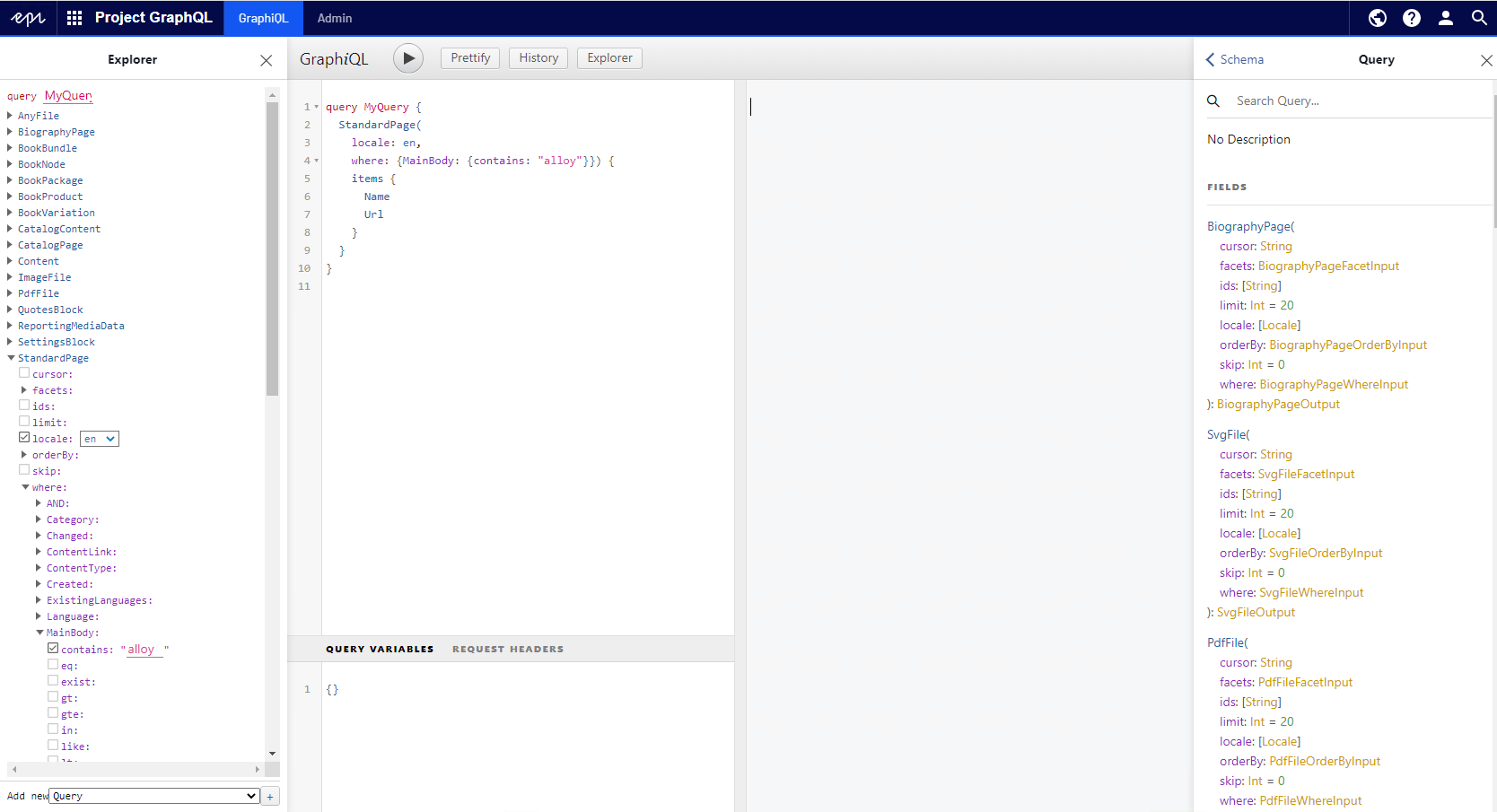Screen dimensions: 1497x812
Task: Check the ids argument checkbox
Action: tap(24, 406)
